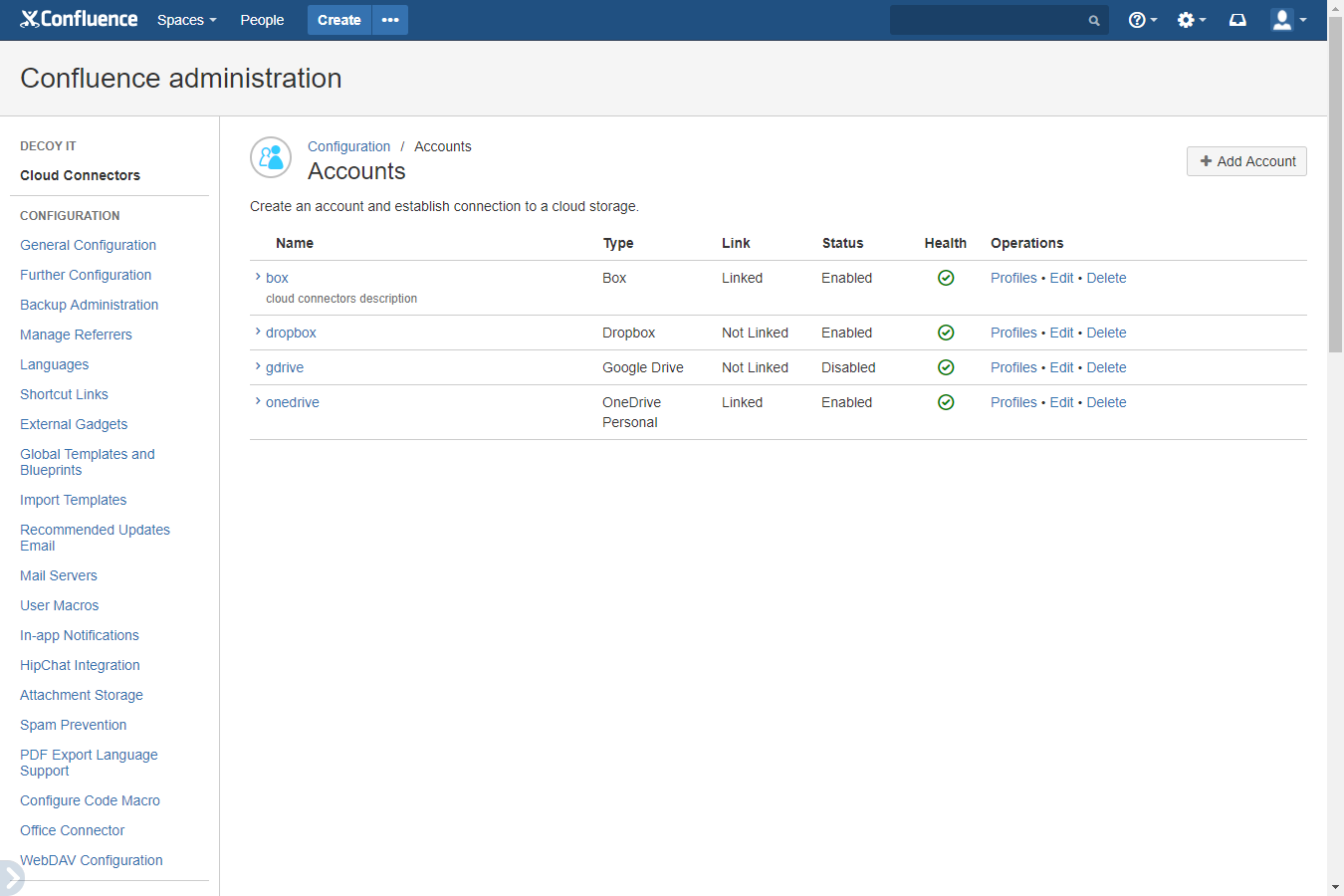Click the gdrive account health checkmark
Image resolution: width=1344 pixels, height=896 pixels.
pos(946,367)
